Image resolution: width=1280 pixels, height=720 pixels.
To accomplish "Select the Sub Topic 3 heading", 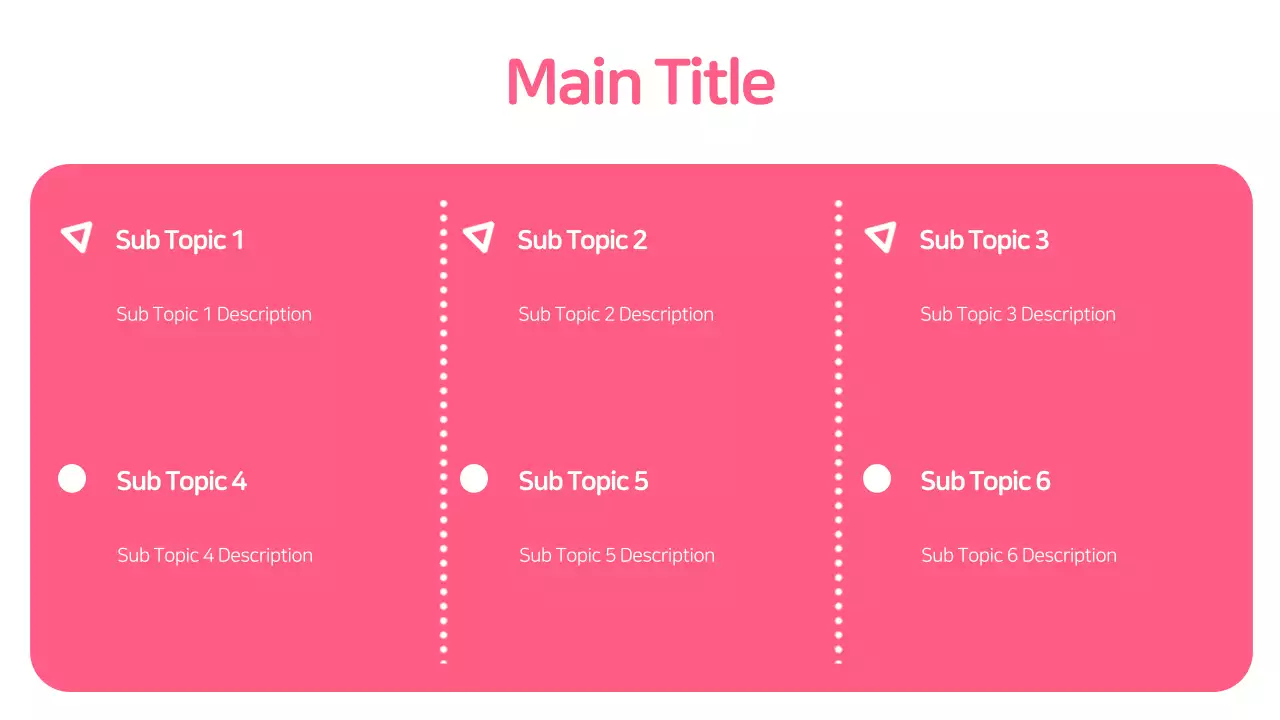I will 984,240.
